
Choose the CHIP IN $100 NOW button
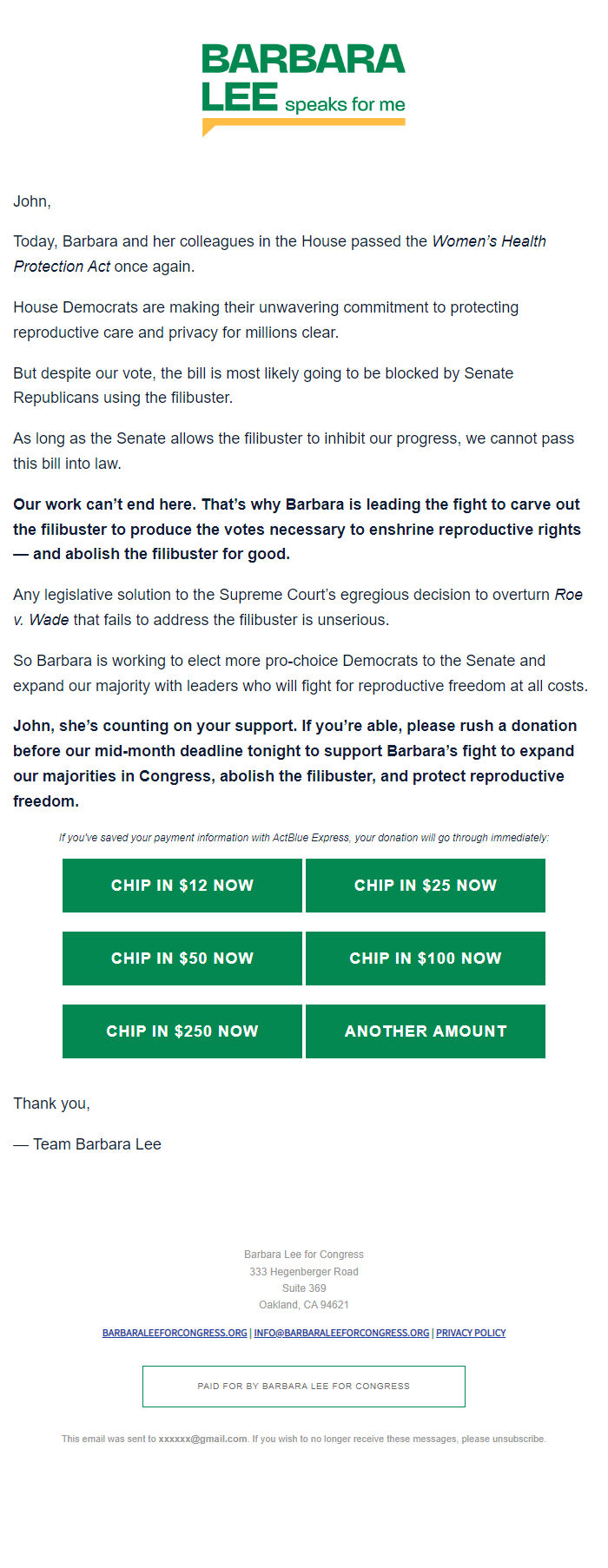(x=426, y=959)
